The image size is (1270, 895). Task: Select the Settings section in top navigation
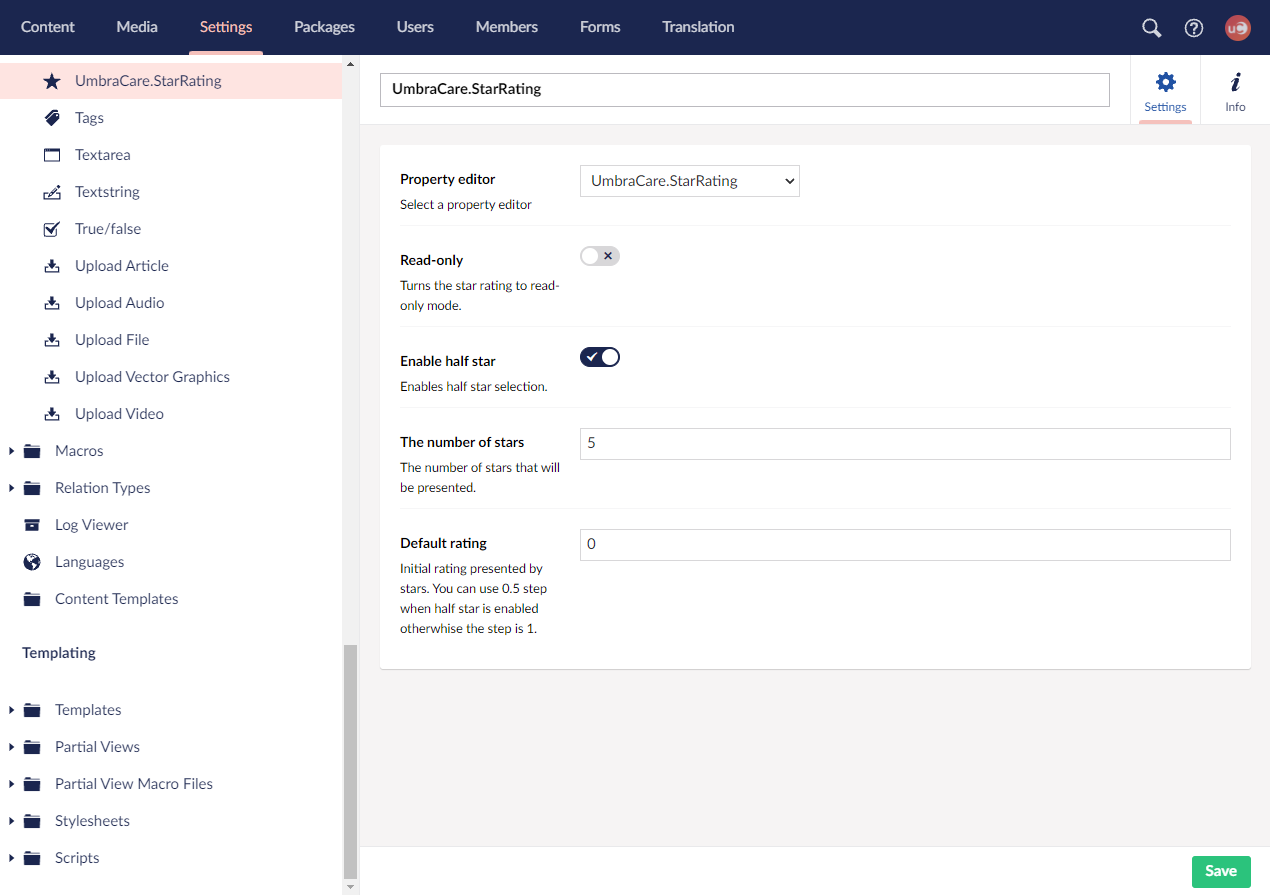(226, 27)
